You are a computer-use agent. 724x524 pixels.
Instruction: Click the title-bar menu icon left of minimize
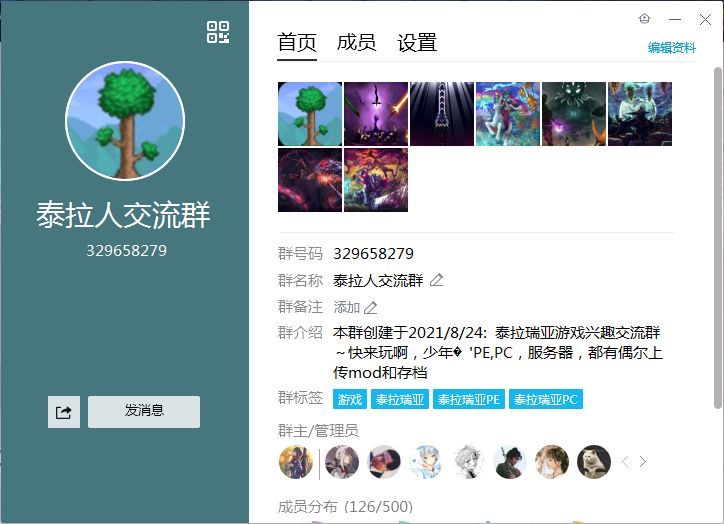click(645, 19)
